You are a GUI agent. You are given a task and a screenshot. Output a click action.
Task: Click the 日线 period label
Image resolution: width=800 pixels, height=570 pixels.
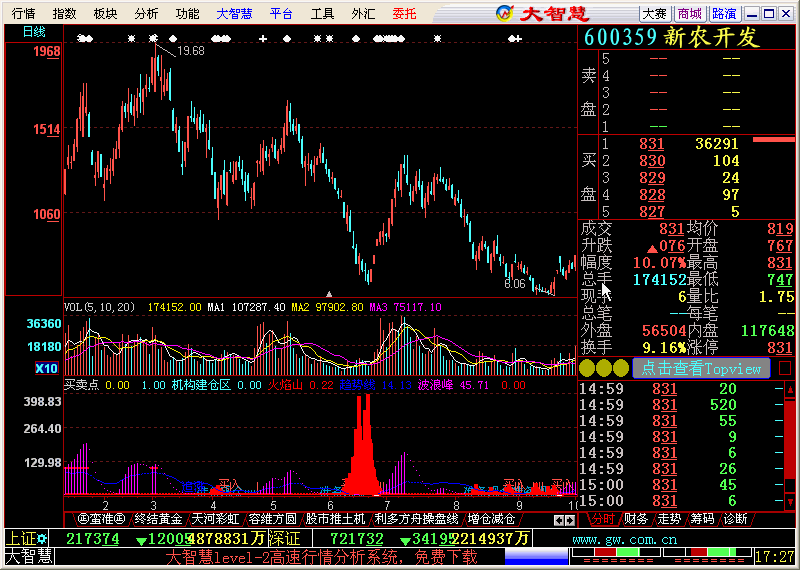(34, 32)
